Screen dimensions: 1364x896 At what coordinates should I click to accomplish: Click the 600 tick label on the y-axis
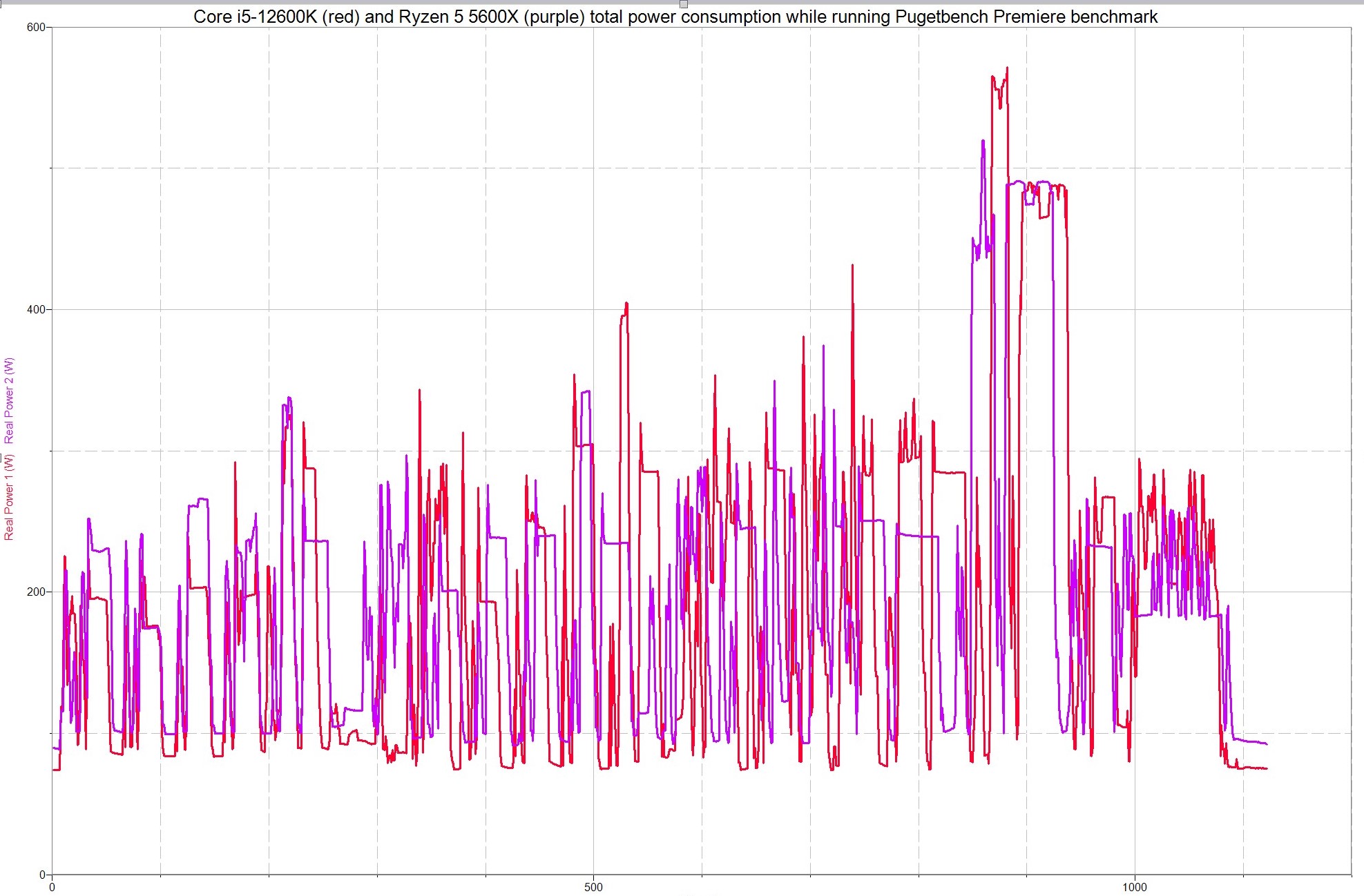(36, 28)
